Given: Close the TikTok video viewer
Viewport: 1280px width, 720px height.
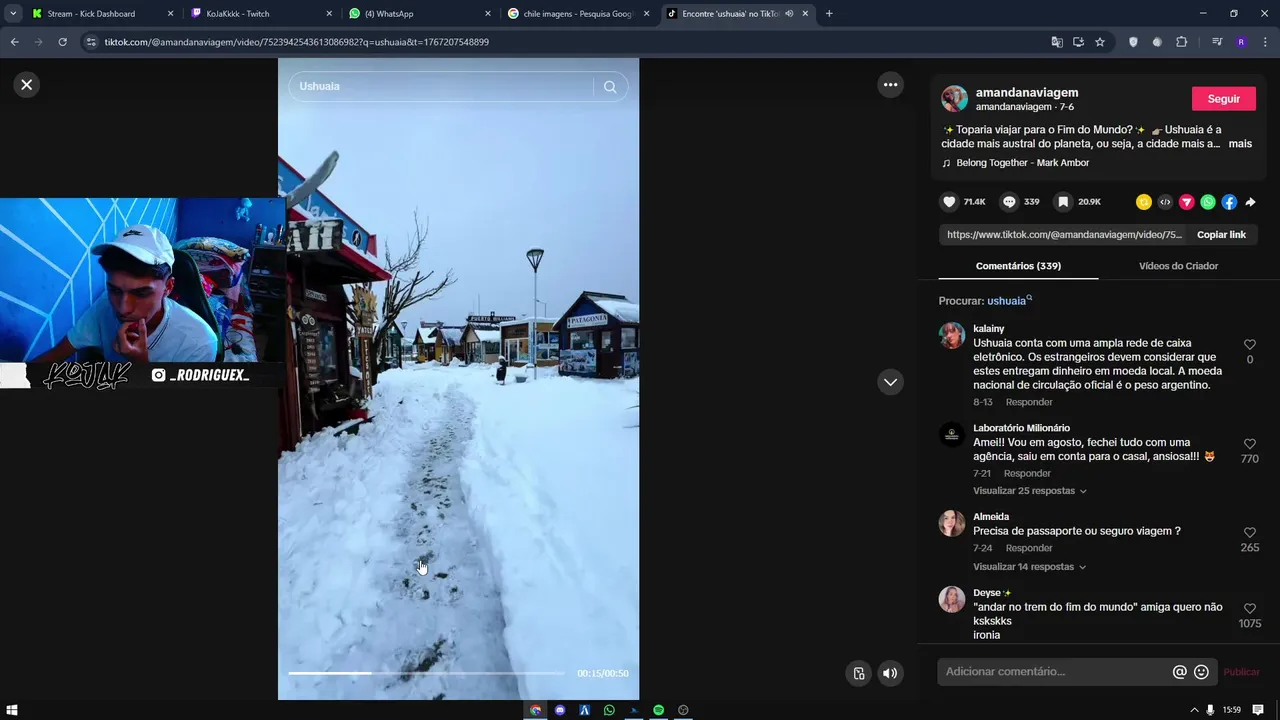Looking at the screenshot, I should 27,85.
